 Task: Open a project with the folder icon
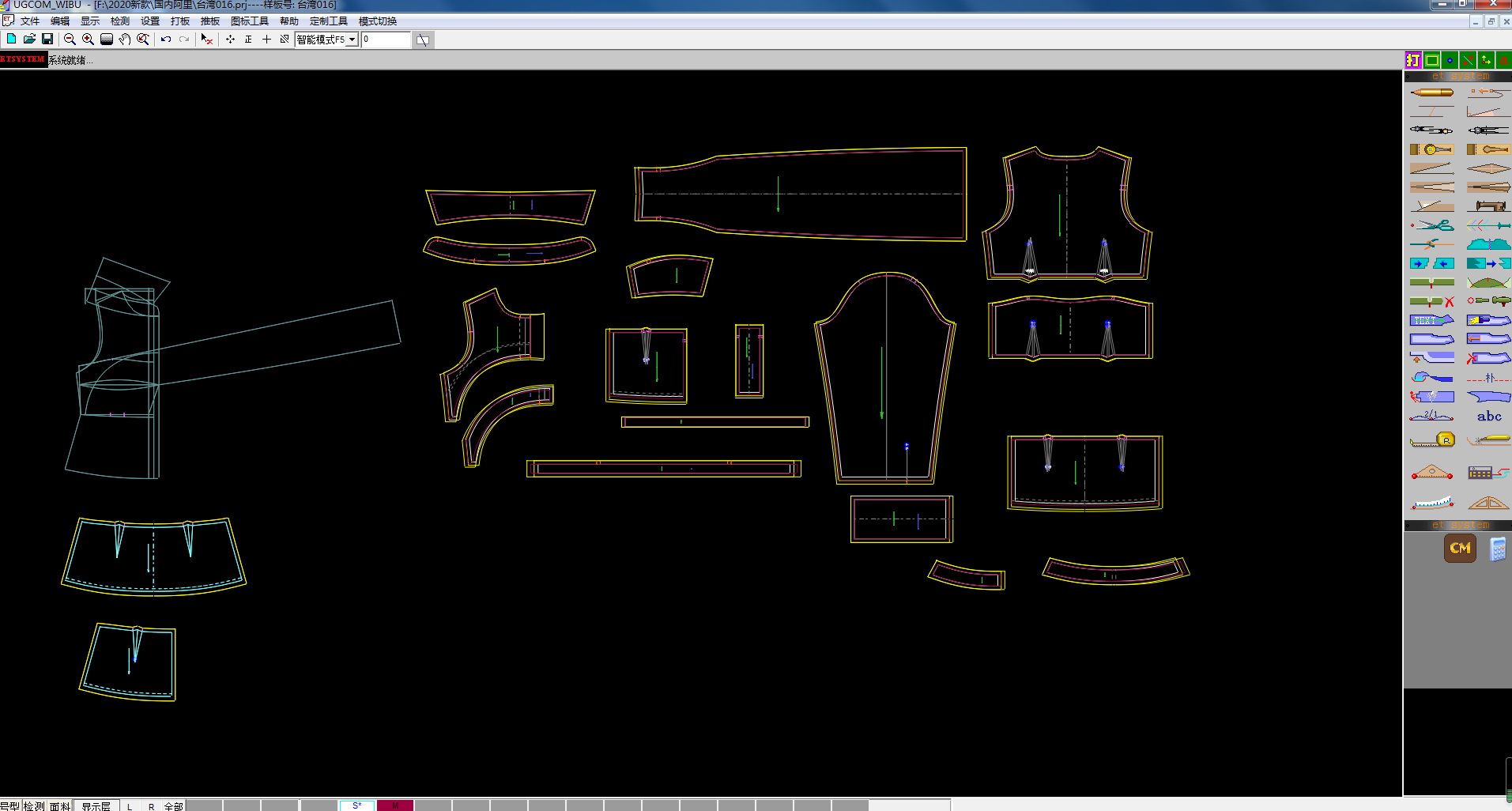coord(29,39)
